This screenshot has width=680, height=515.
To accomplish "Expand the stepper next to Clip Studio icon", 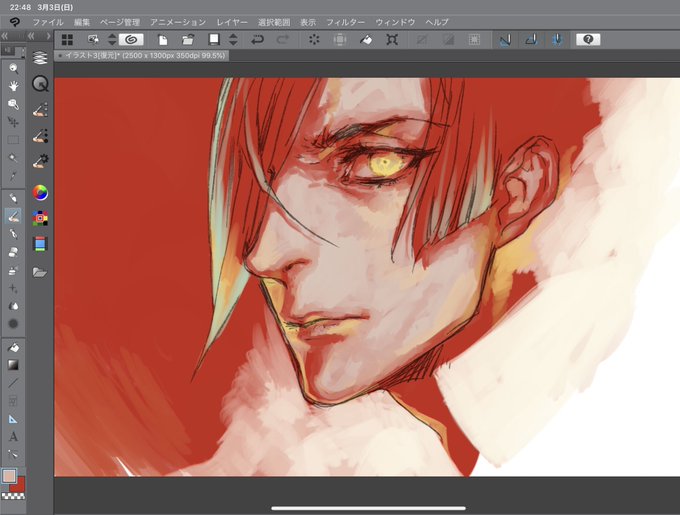I will [x=112, y=40].
